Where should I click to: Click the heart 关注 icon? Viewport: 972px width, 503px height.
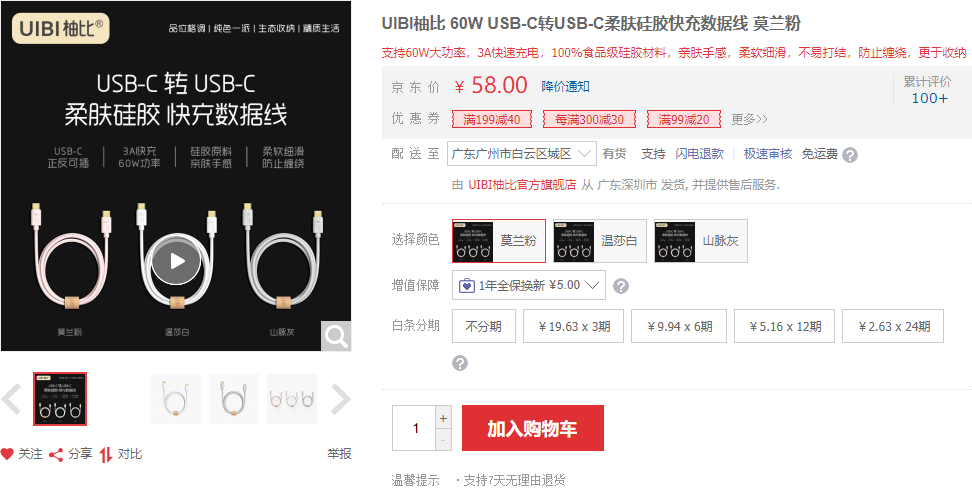[7, 454]
